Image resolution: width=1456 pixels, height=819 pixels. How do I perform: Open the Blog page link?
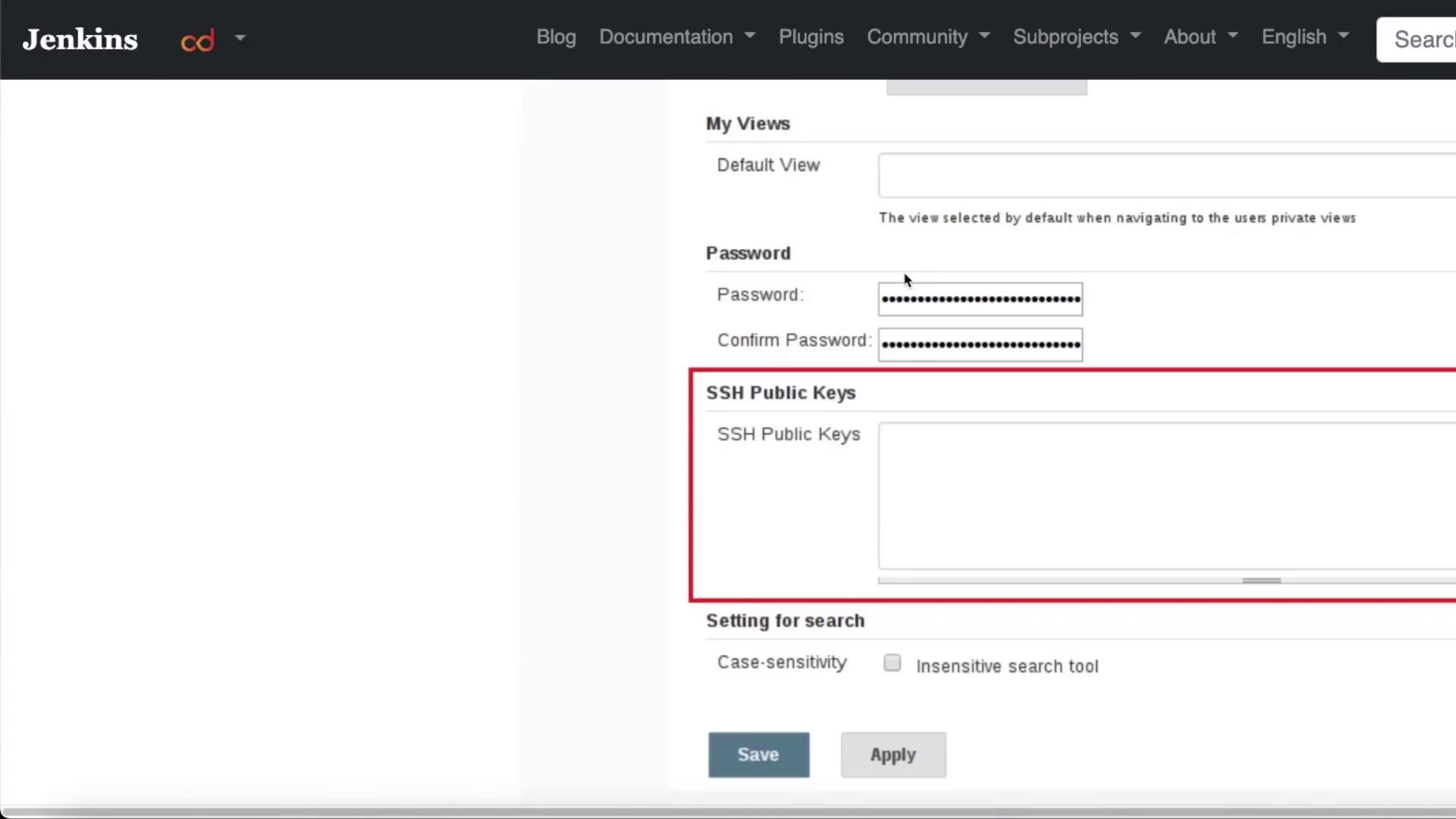point(556,37)
